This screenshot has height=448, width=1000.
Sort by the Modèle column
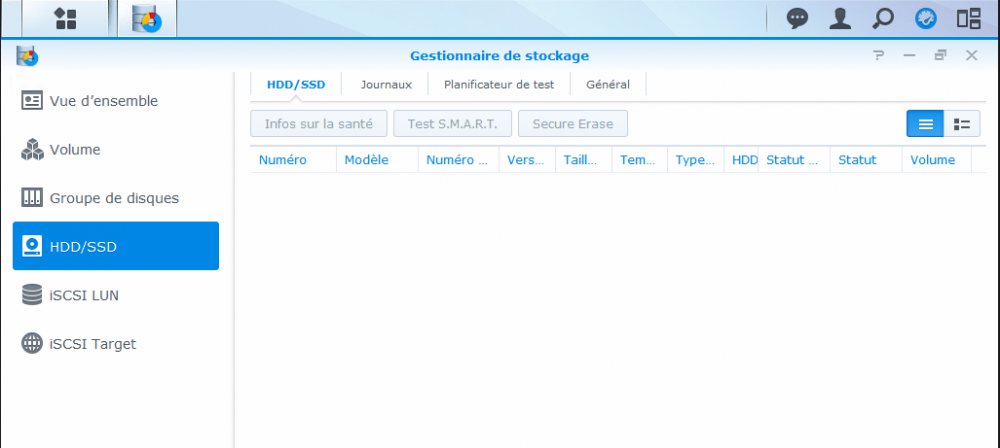point(377,160)
